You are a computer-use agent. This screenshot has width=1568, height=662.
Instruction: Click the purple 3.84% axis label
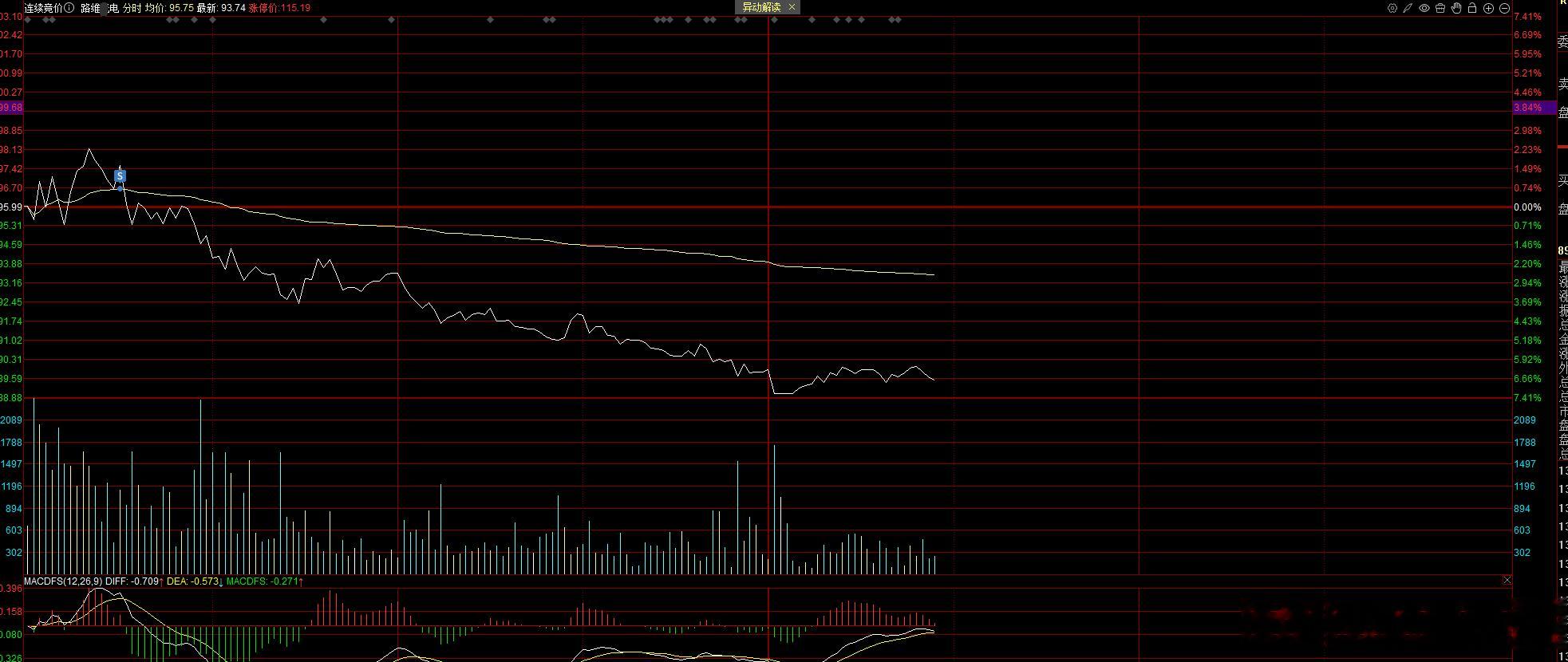click(1534, 108)
